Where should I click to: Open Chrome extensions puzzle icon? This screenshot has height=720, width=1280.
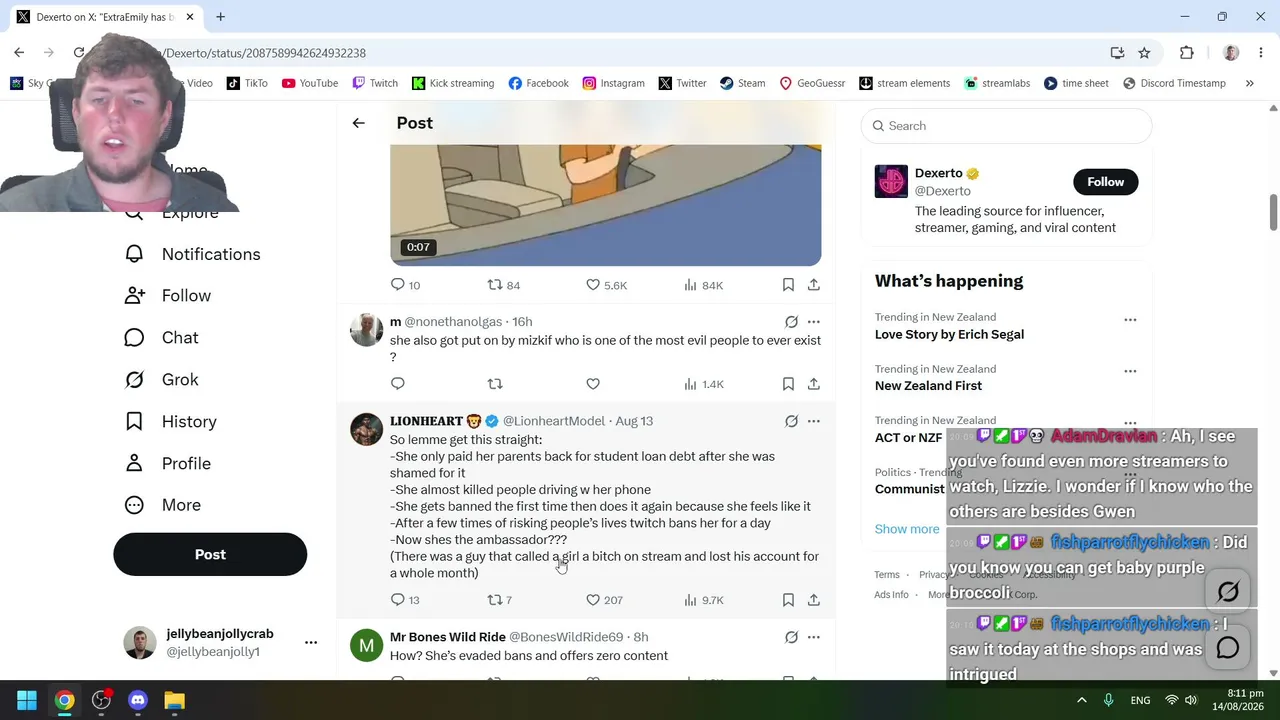1187,53
